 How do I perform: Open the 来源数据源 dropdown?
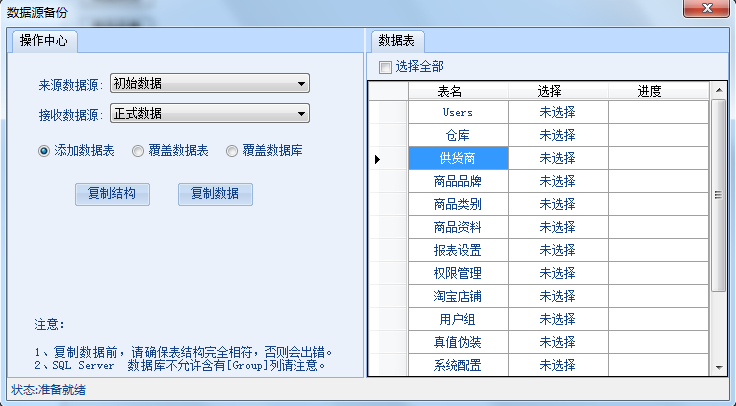210,84
